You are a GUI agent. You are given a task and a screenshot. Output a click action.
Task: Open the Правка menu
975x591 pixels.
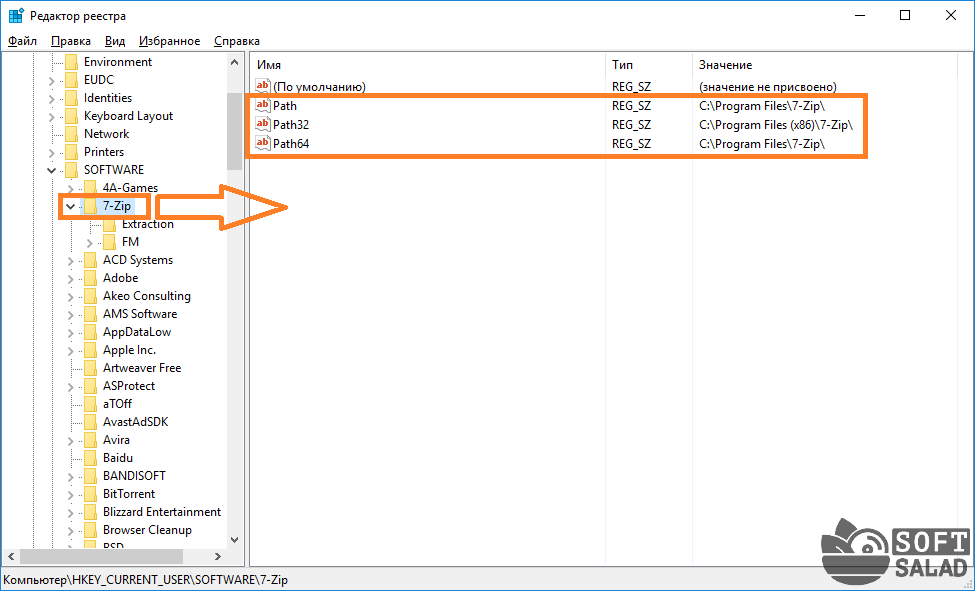coord(71,41)
